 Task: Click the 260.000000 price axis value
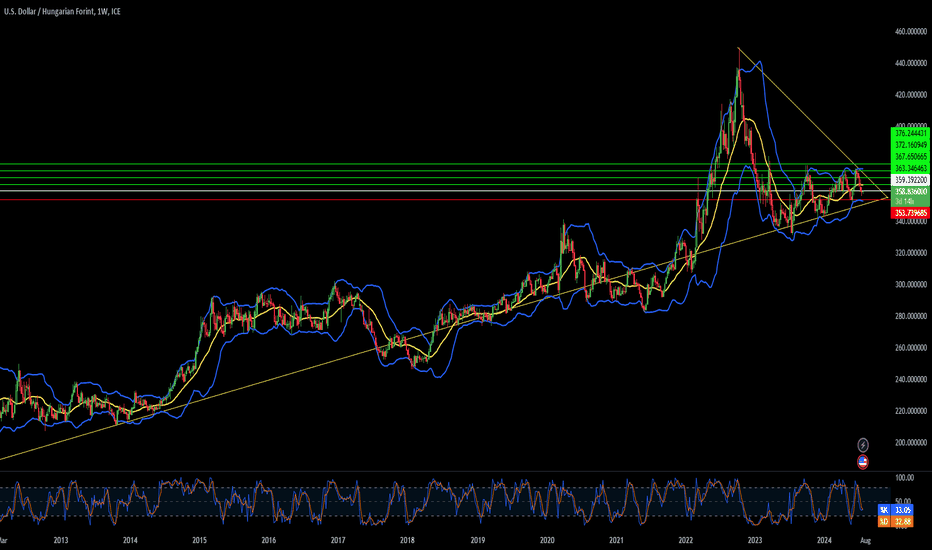pos(911,348)
